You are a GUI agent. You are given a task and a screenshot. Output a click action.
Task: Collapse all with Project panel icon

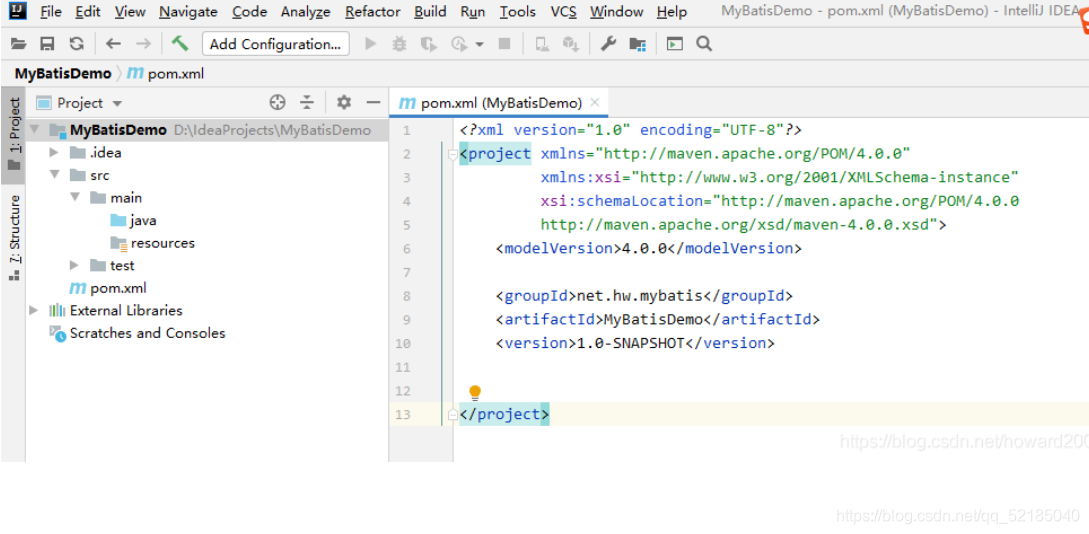click(x=307, y=103)
